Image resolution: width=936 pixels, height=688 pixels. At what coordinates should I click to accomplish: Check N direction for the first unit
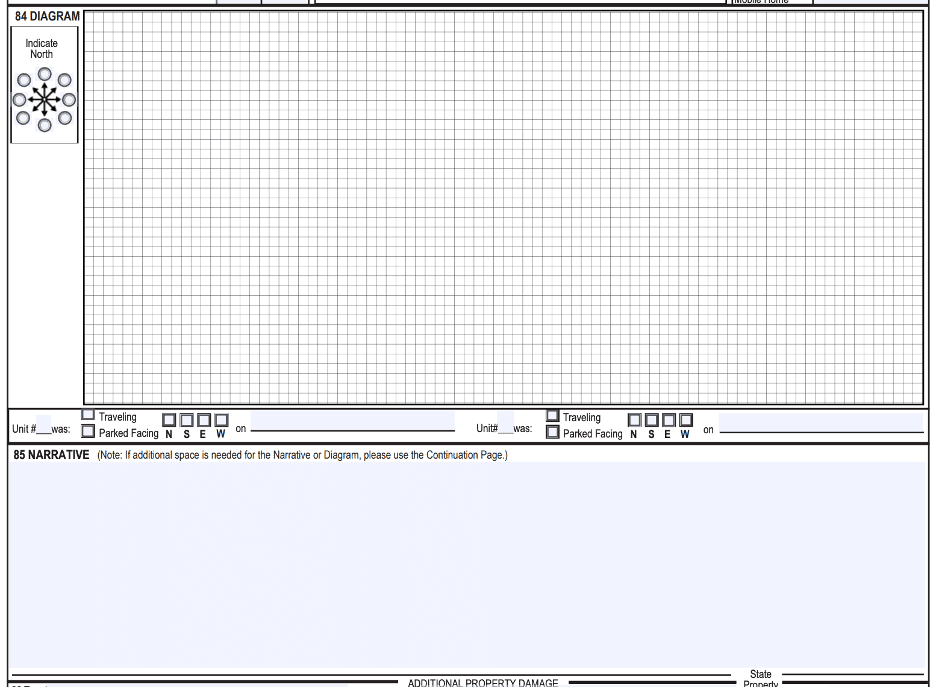170,420
